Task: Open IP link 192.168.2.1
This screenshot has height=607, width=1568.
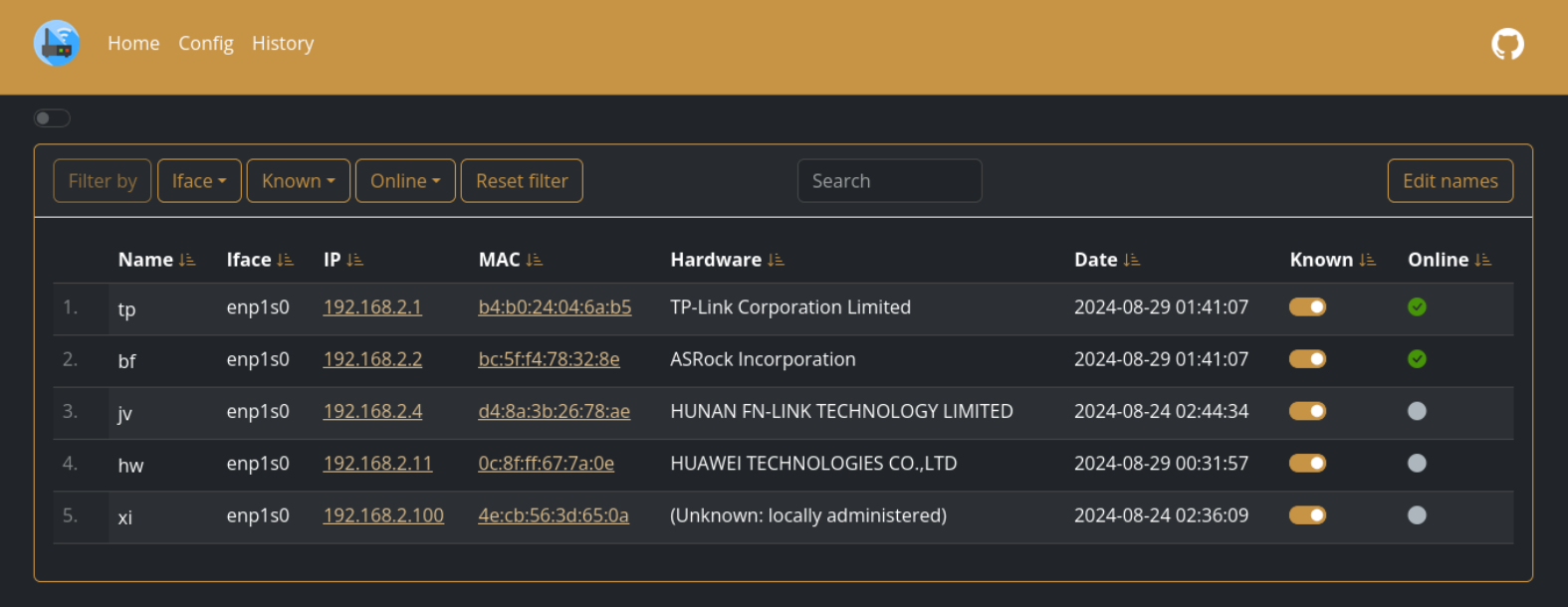Action: coord(372,307)
